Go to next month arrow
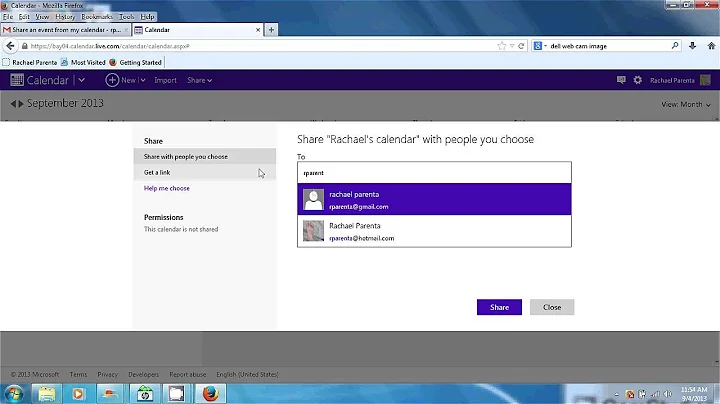The width and height of the screenshot is (720, 404). 21,104
